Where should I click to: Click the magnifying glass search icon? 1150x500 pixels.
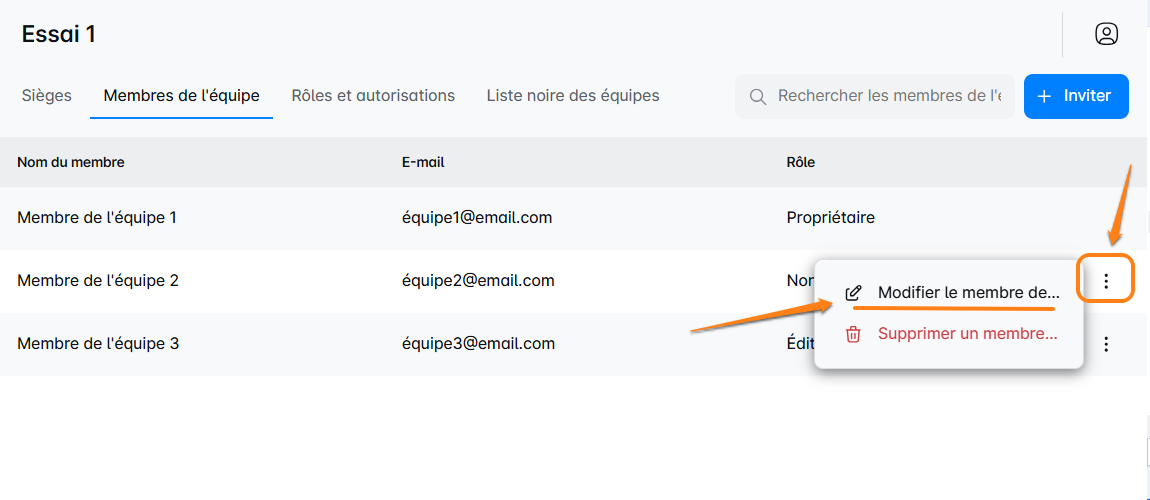point(758,97)
